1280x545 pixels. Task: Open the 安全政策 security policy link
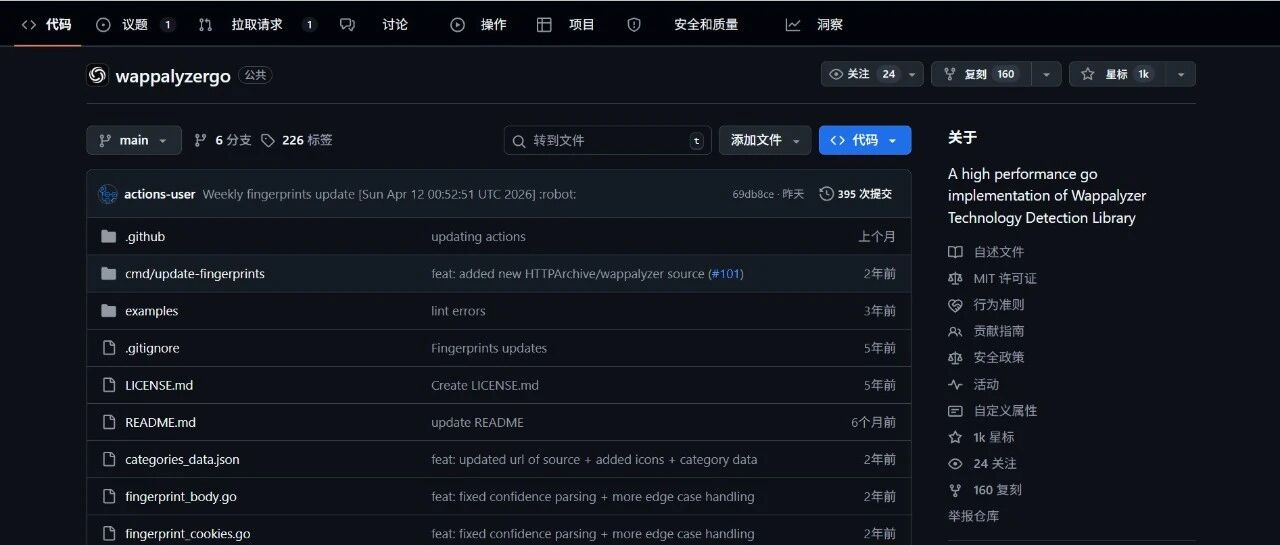click(x=987, y=357)
